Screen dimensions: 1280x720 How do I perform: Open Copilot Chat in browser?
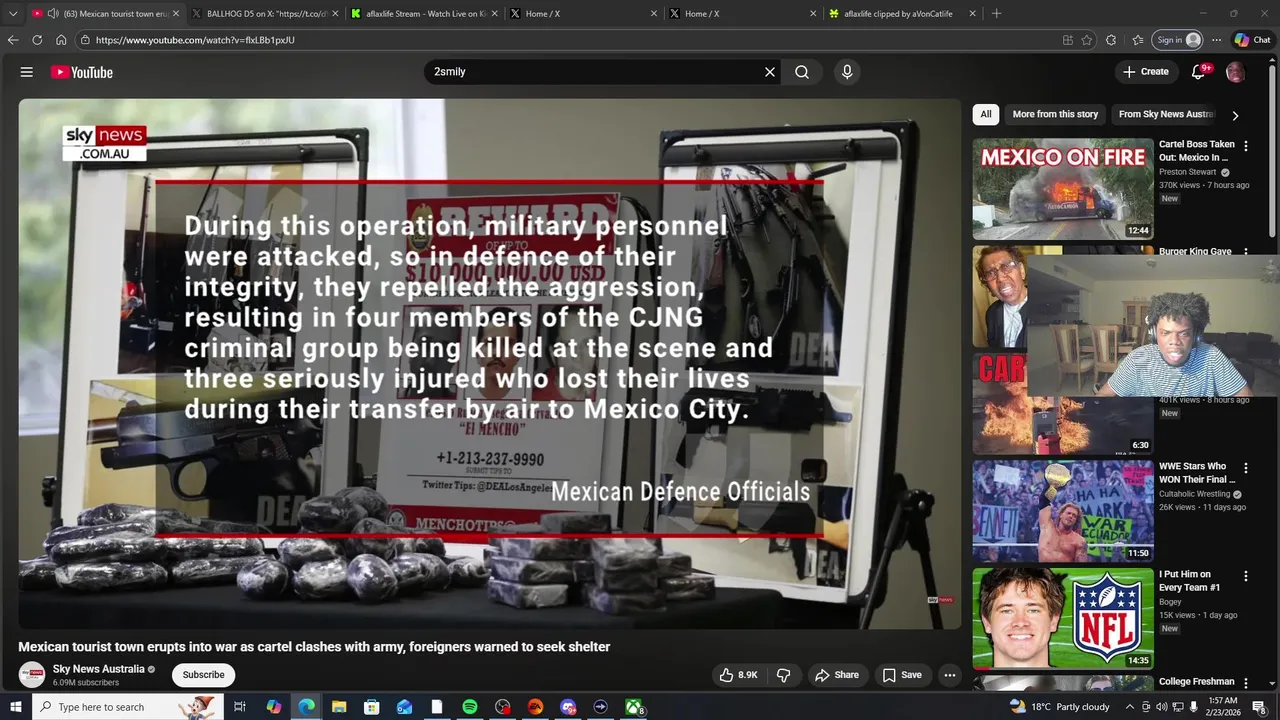coord(1253,40)
